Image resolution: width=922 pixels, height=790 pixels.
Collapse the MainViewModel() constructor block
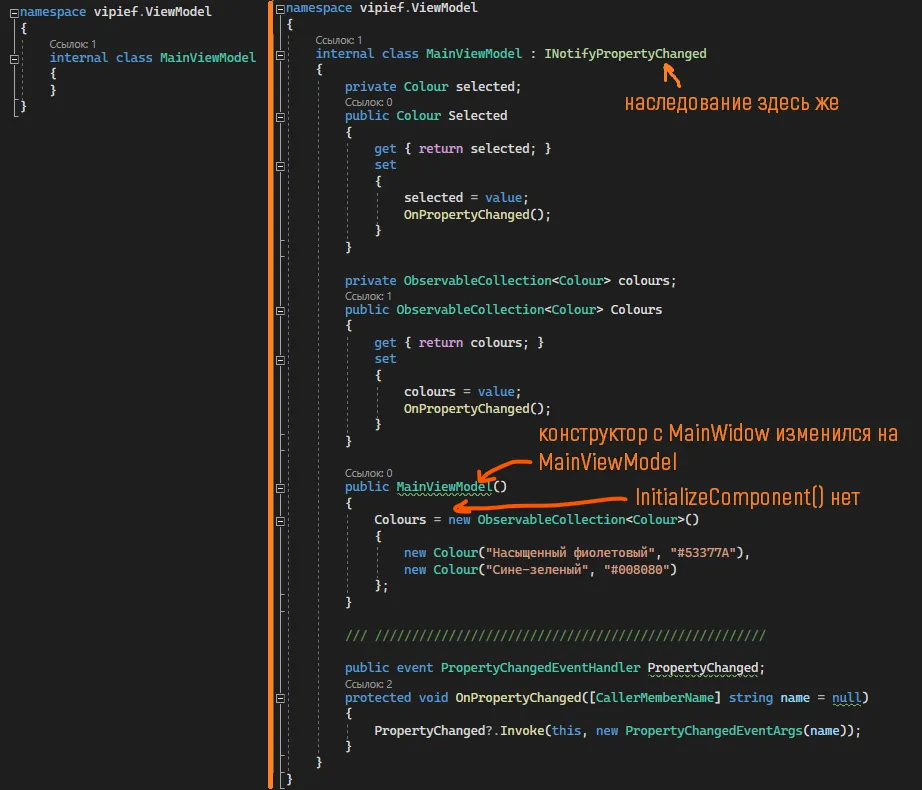280,488
